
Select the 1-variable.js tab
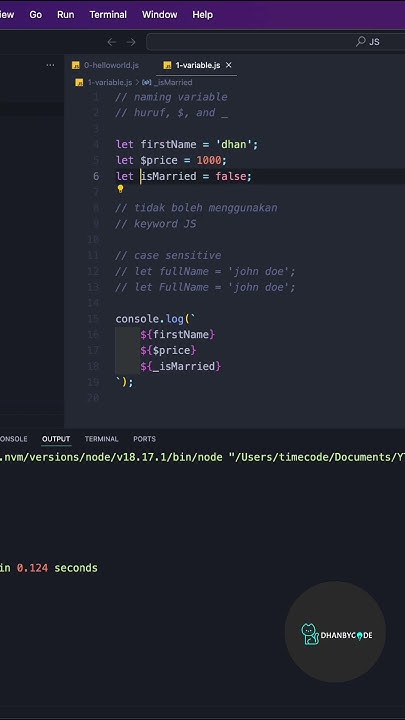(197, 65)
